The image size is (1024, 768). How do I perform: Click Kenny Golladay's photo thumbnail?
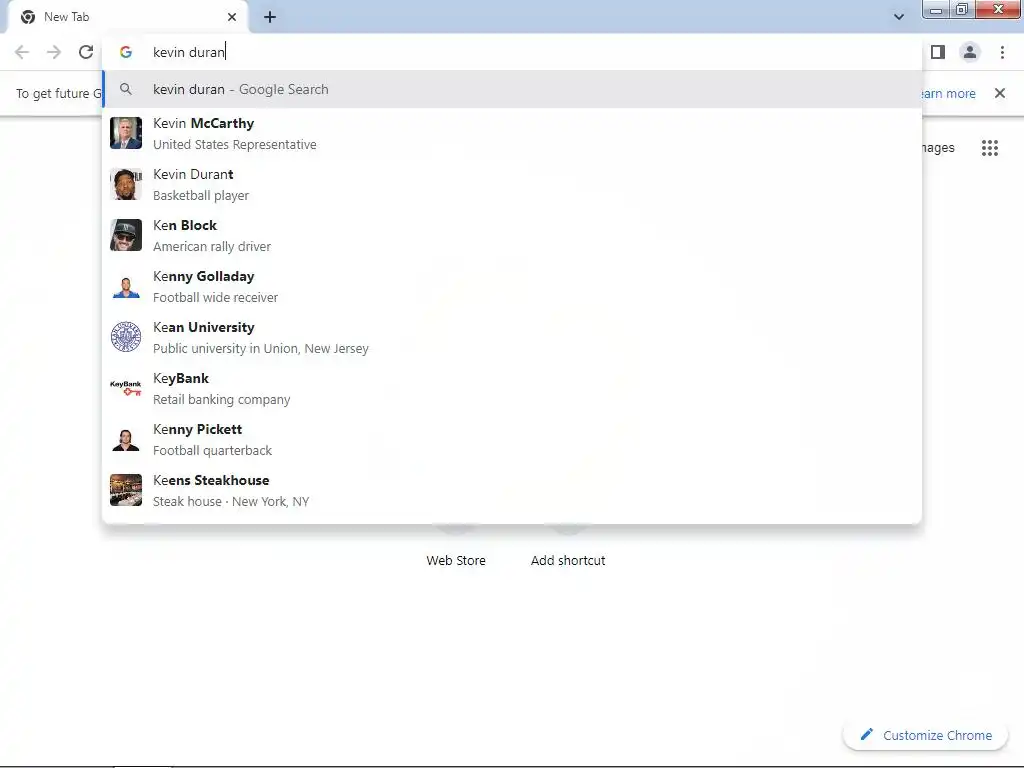coord(126,286)
